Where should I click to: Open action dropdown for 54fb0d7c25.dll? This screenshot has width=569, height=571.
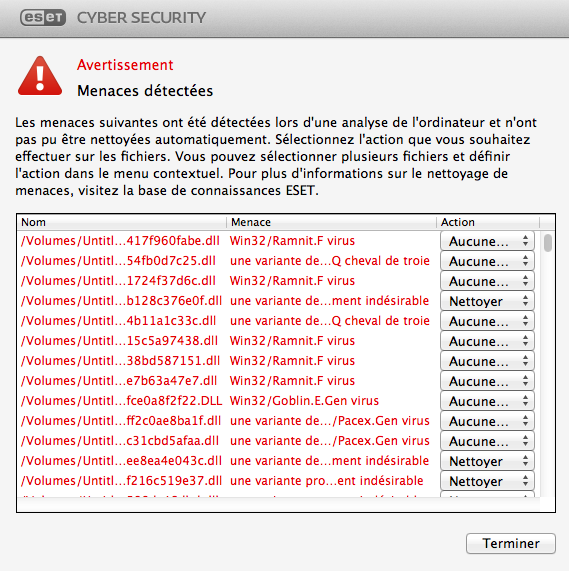point(487,261)
